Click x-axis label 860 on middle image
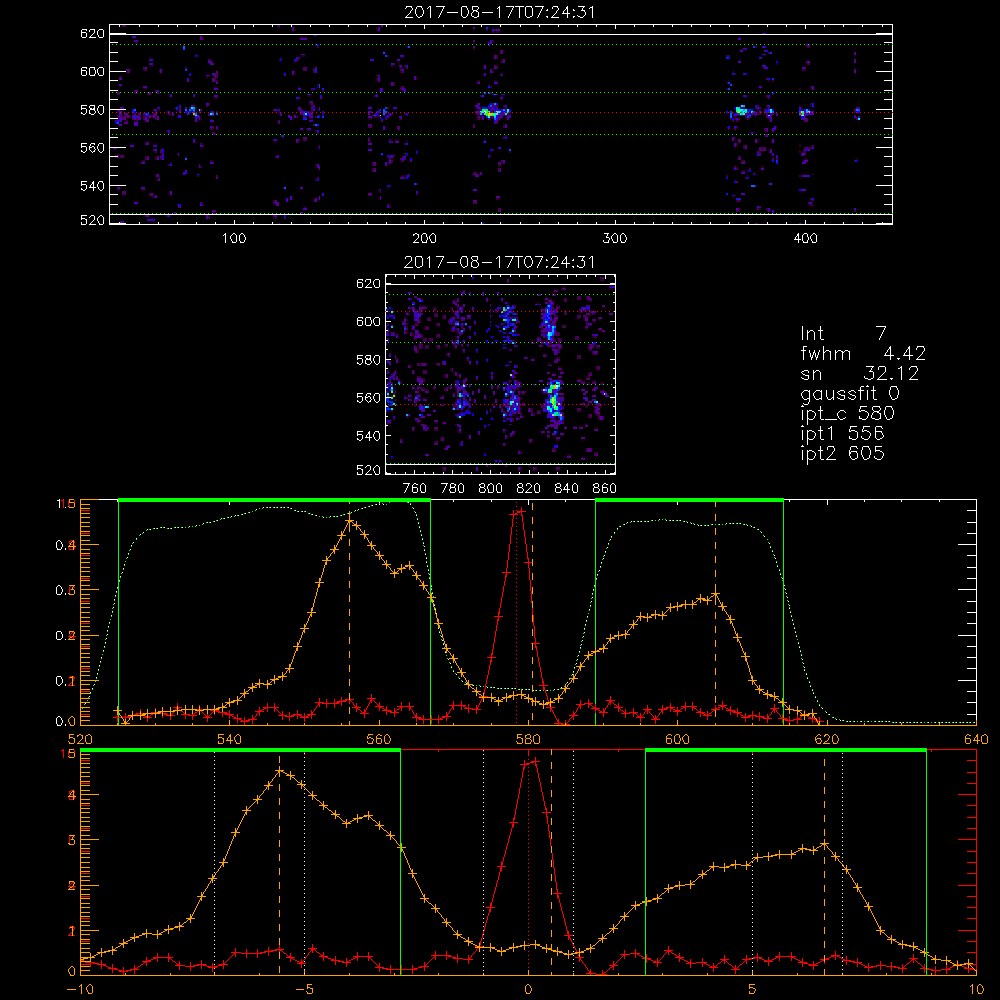 coord(605,489)
